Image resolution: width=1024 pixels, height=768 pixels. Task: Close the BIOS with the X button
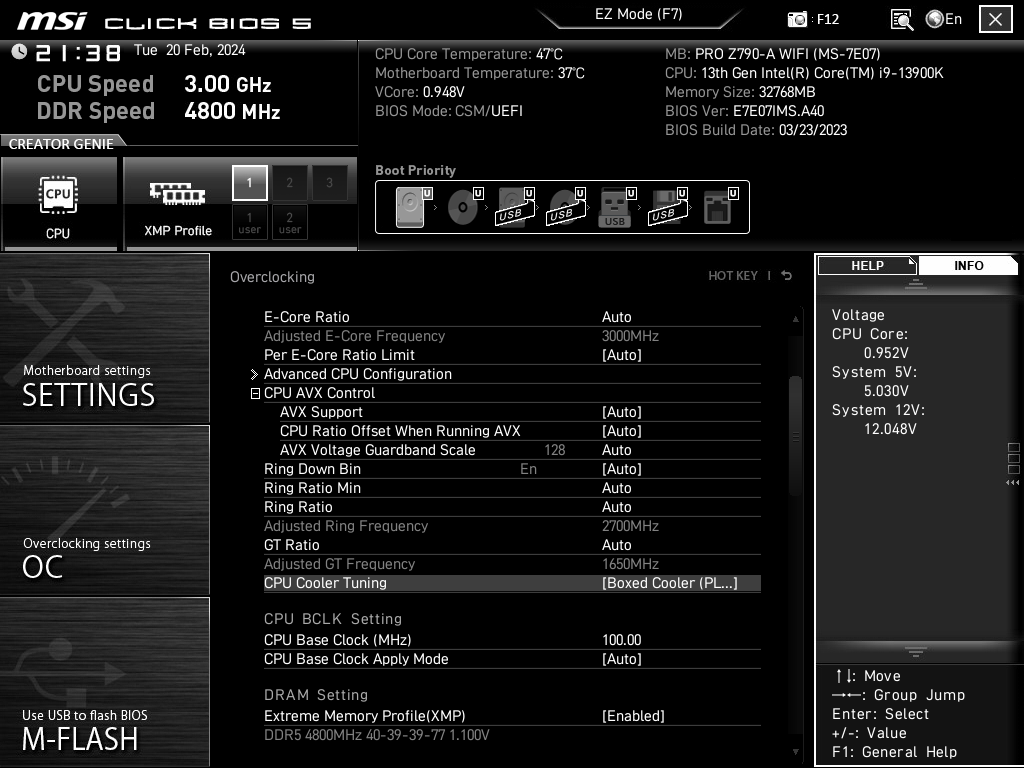(x=995, y=19)
